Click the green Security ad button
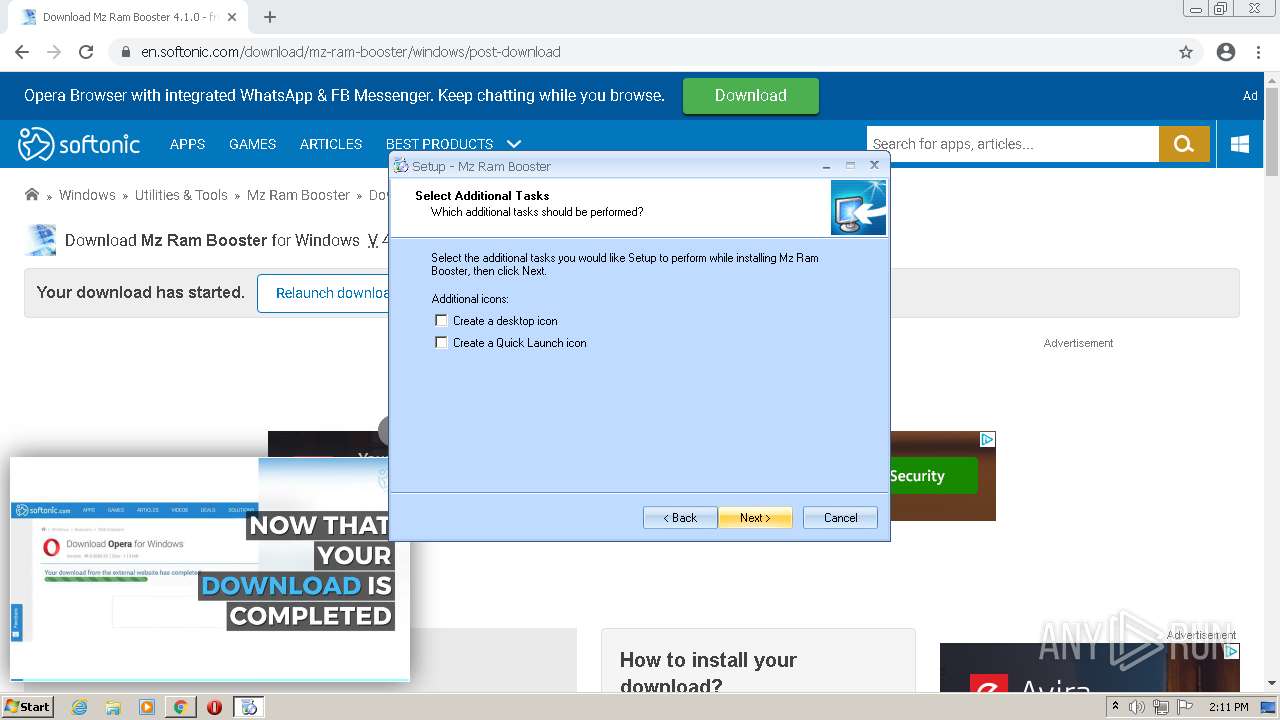Screen dimensions: 1280x720 [x=933, y=476]
